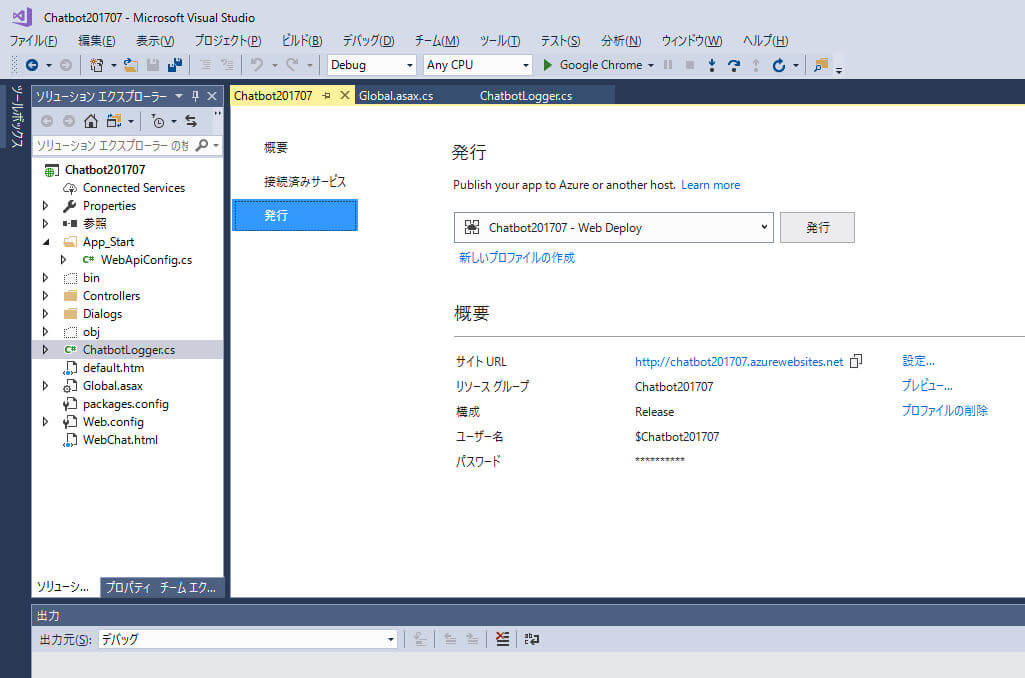Click the Learn more link
1025x678 pixels.
point(711,185)
